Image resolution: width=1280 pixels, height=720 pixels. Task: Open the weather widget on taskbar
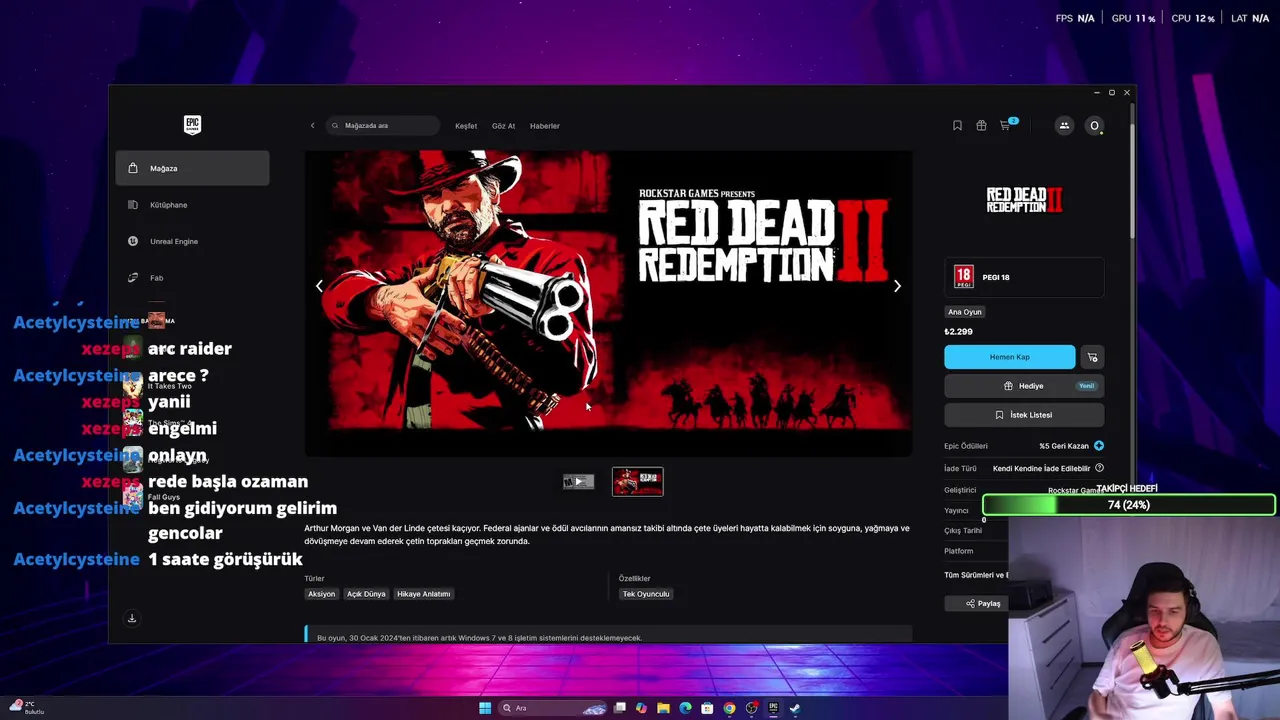[28, 708]
